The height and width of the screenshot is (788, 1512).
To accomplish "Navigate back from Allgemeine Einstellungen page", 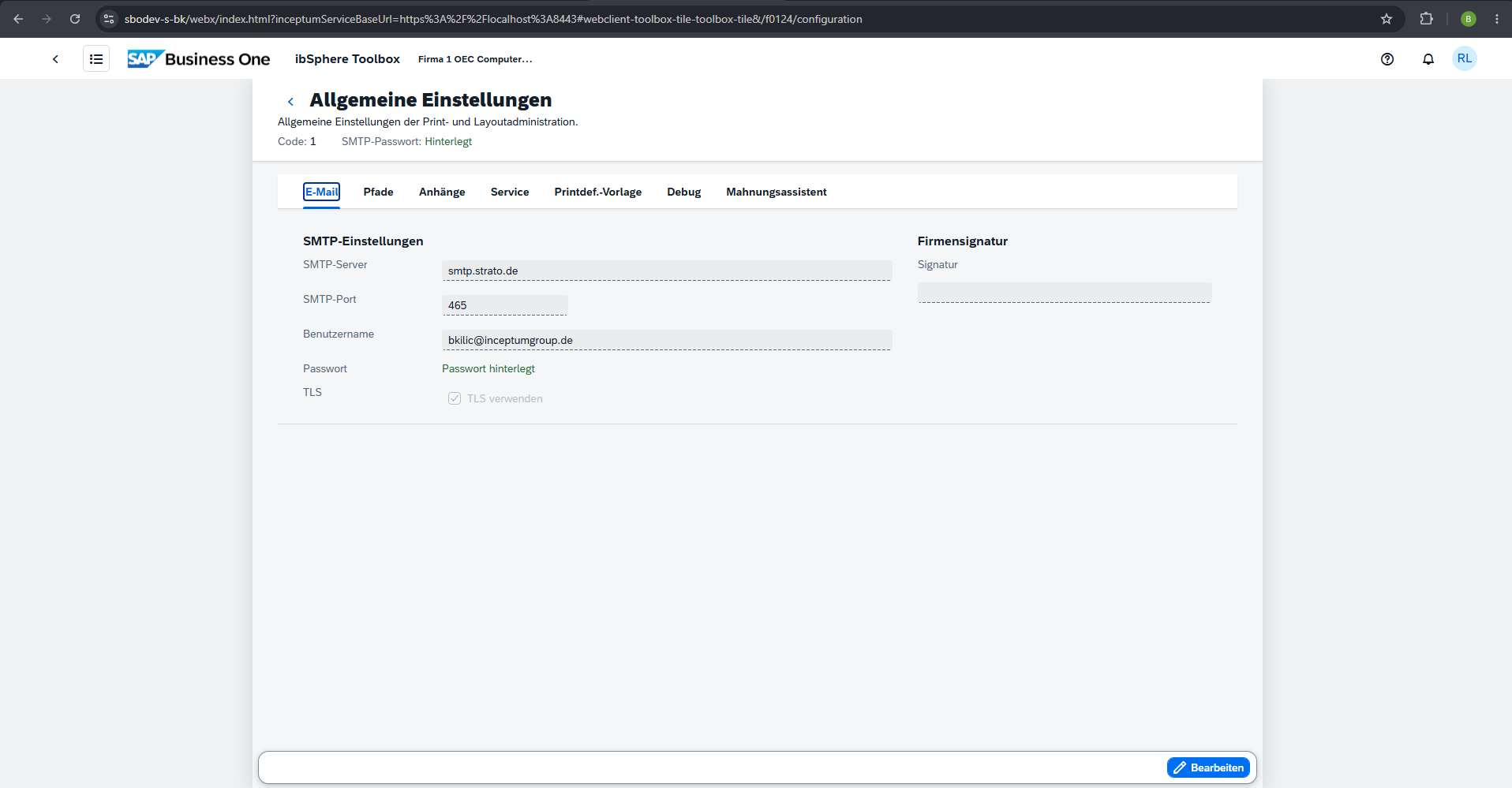I will pos(290,102).
